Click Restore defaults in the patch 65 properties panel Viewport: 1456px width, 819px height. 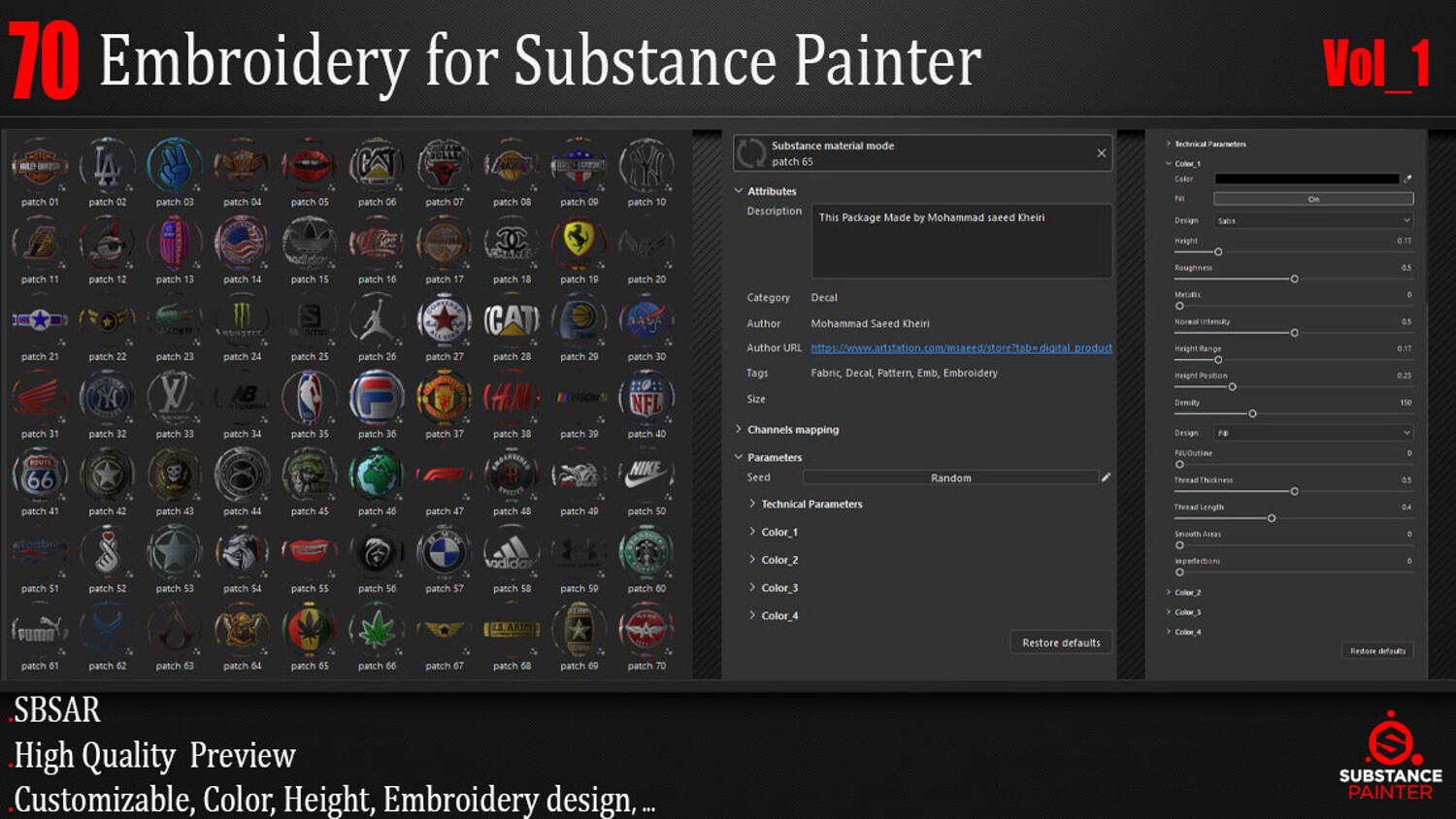coord(1061,642)
